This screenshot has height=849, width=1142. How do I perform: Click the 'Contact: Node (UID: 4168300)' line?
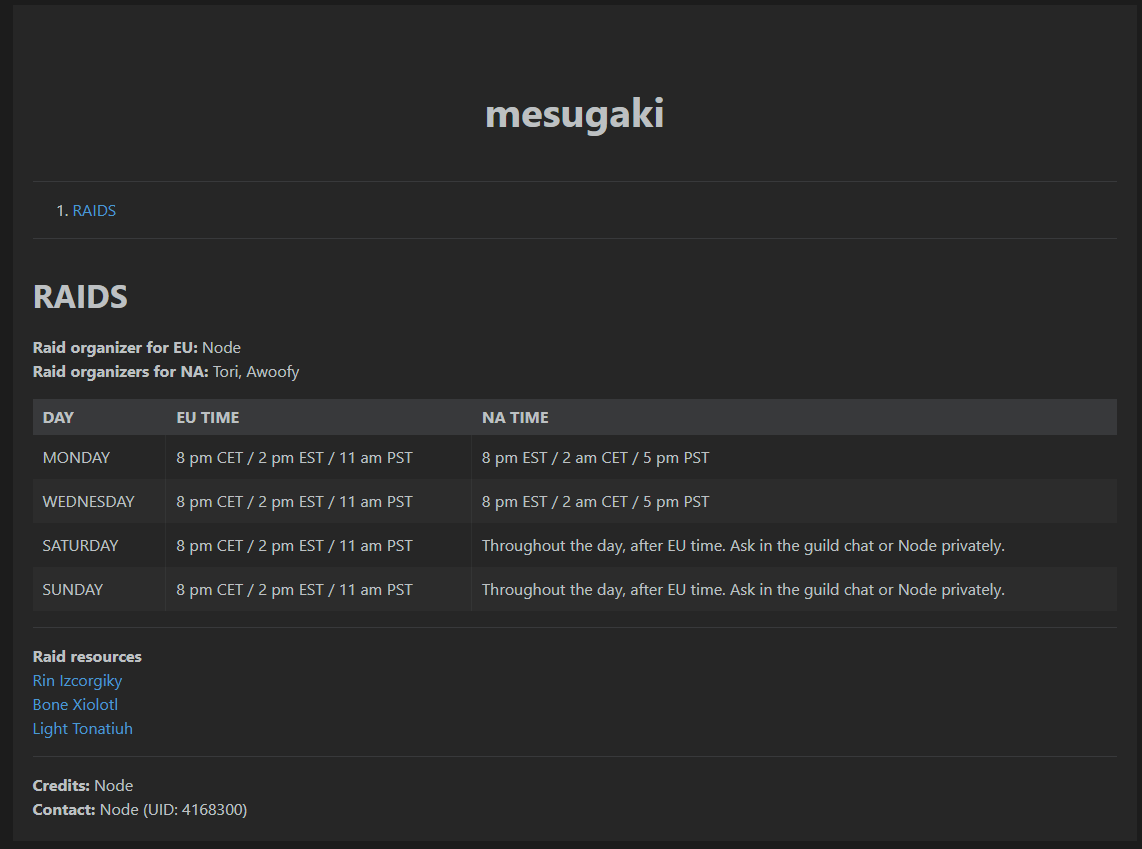pos(140,810)
